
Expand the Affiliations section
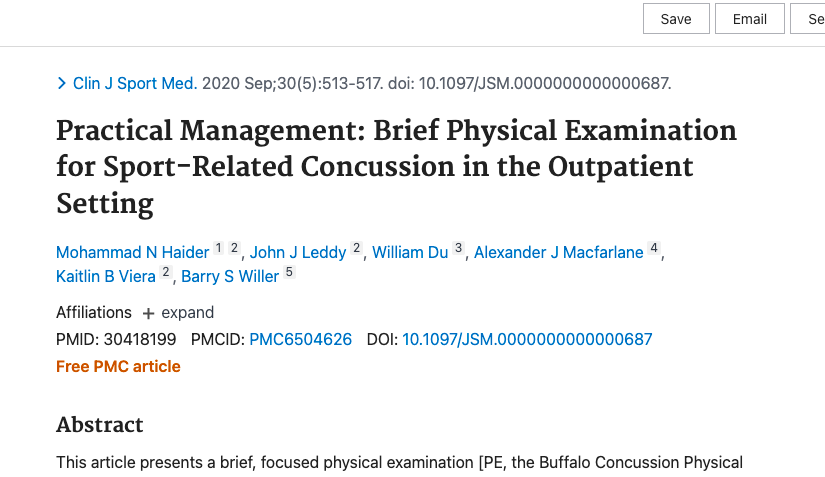178,313
